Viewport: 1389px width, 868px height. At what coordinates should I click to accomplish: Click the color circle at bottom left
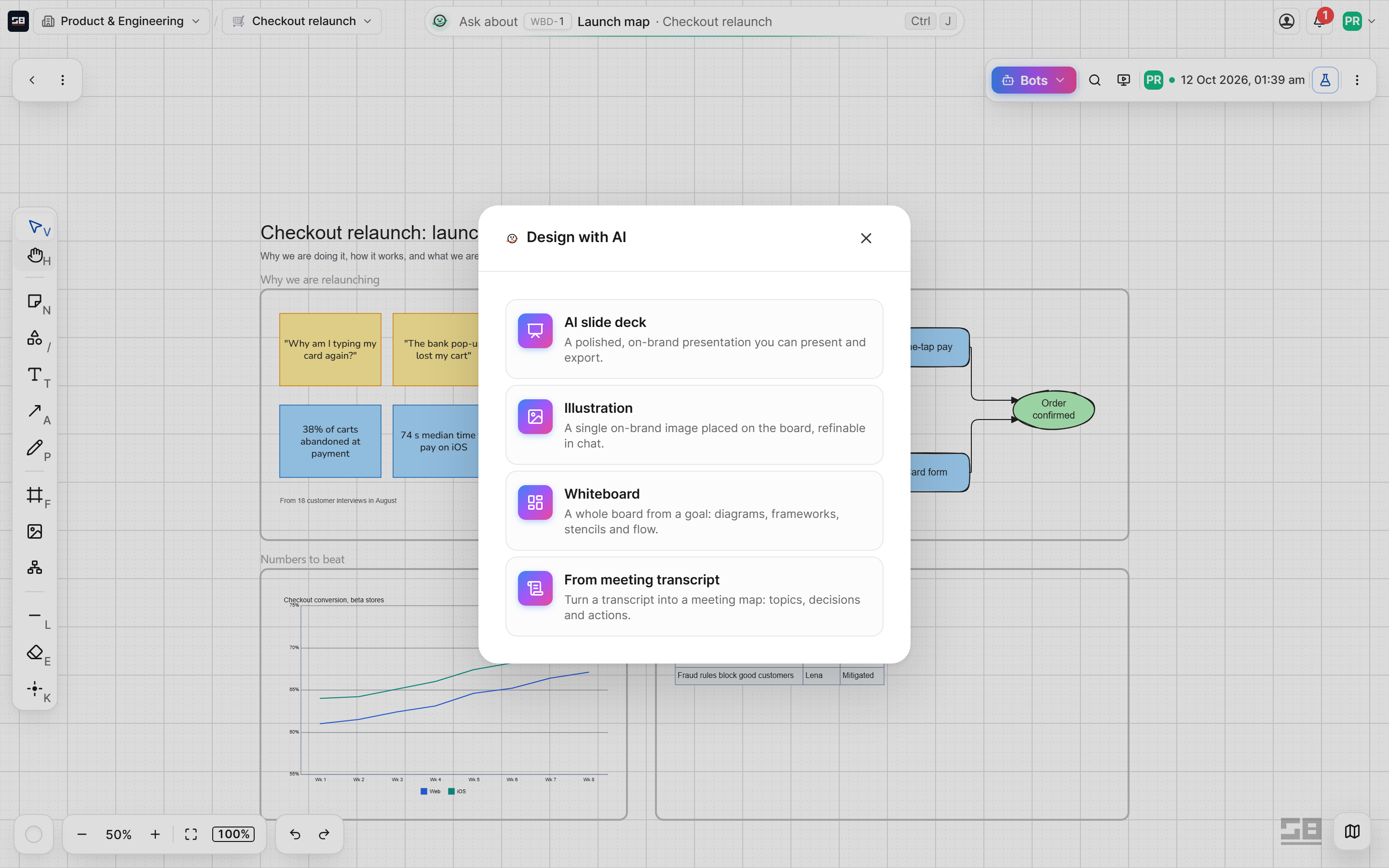34,834
